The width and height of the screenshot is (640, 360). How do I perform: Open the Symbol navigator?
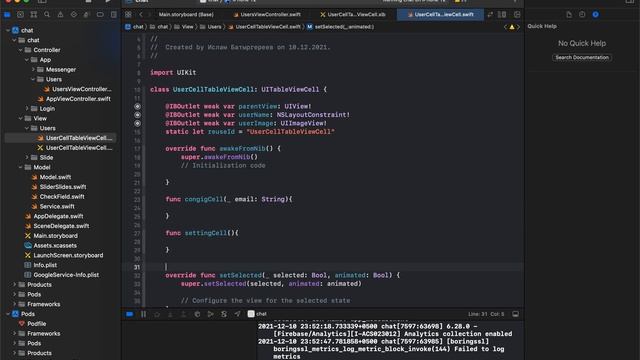click(34, 15)
